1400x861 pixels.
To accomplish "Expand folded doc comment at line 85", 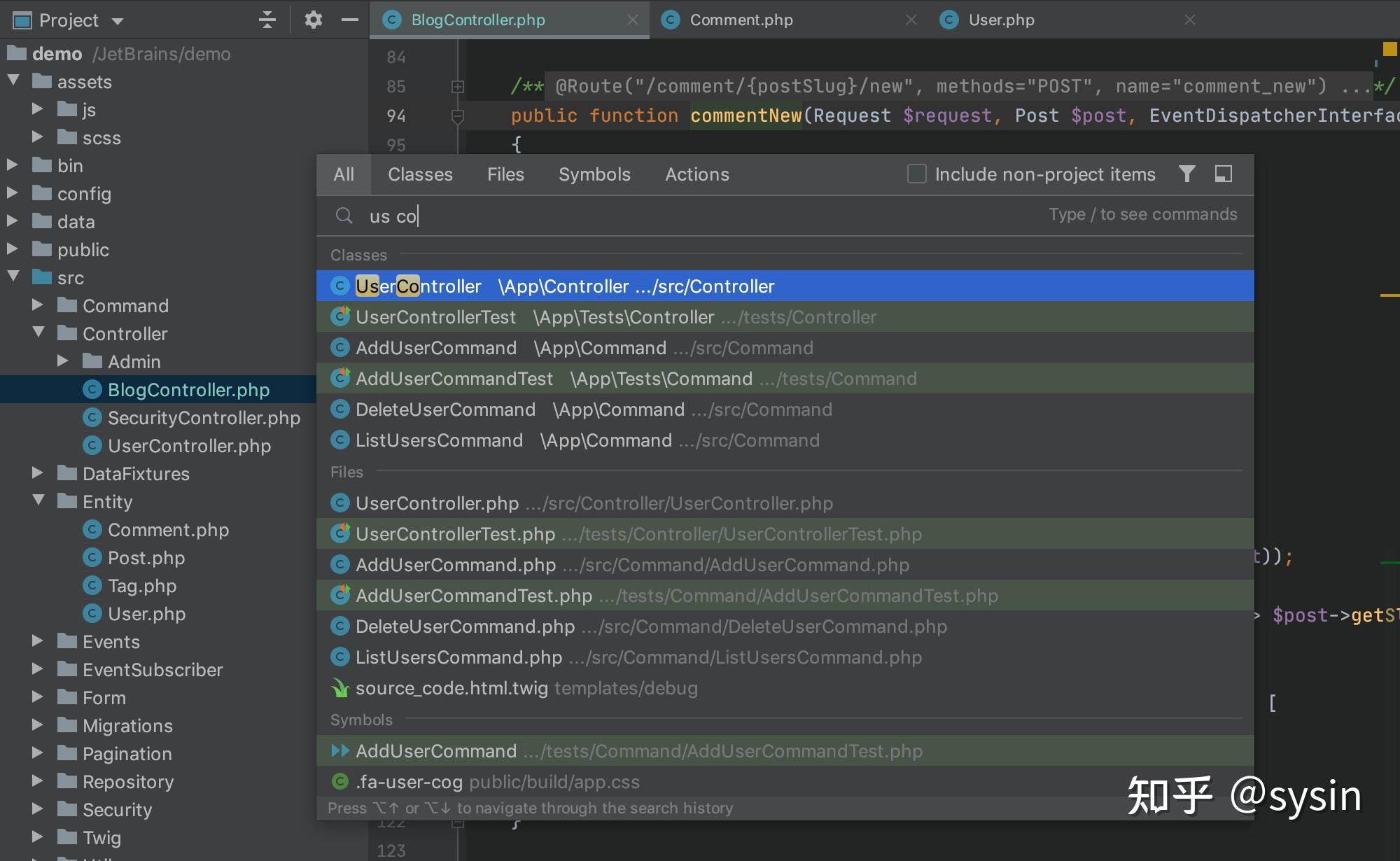I will (458, 87).
